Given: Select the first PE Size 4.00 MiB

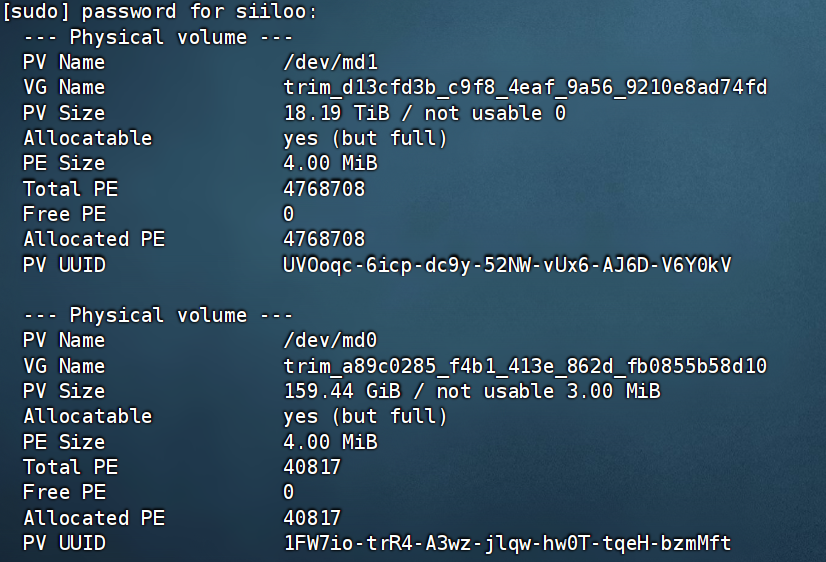Looking at the screenshot, I should 330,163.
